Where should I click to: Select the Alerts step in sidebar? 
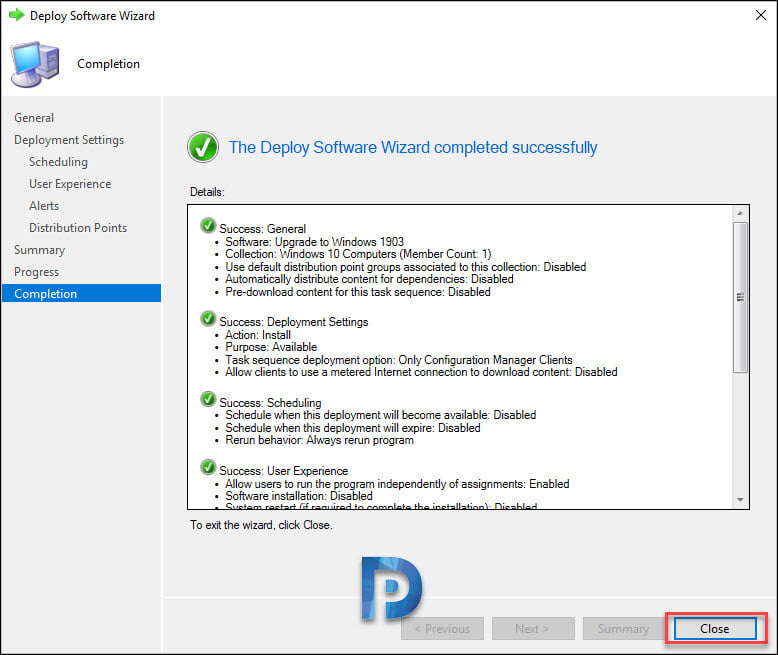click(44, 206)
